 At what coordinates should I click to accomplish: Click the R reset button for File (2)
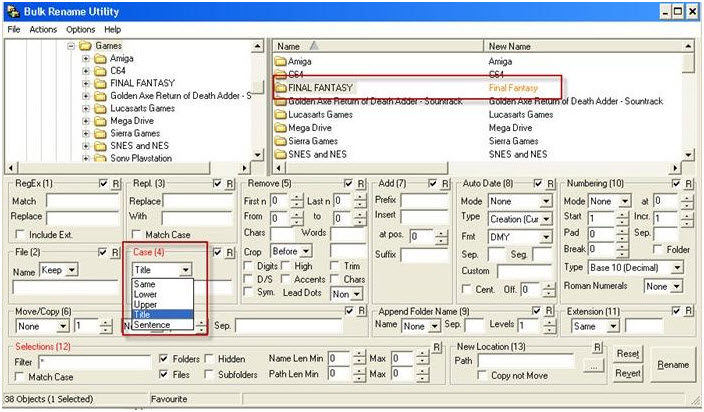(x=115, y=252)
